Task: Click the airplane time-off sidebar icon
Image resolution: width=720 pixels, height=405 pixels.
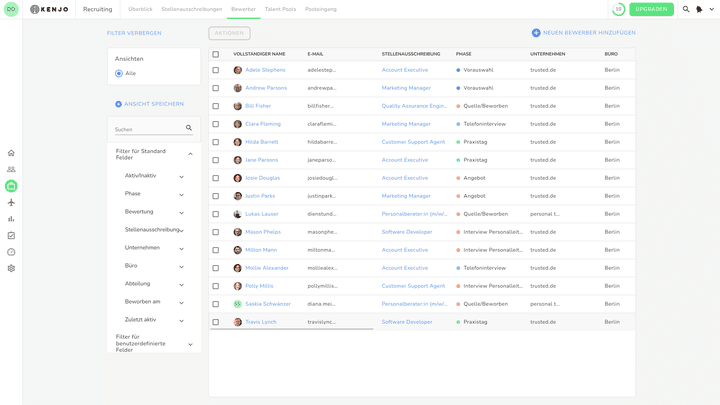Action: coord(11,202)
